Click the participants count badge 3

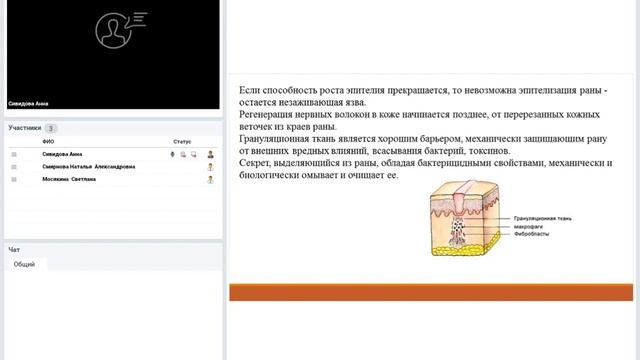coord(51,128)
